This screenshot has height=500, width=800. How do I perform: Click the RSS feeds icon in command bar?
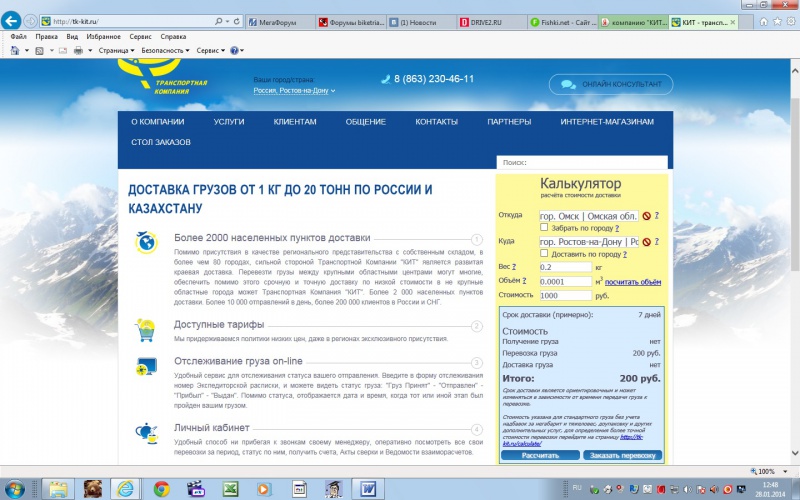pyautogui.click(x=39, y=51)
